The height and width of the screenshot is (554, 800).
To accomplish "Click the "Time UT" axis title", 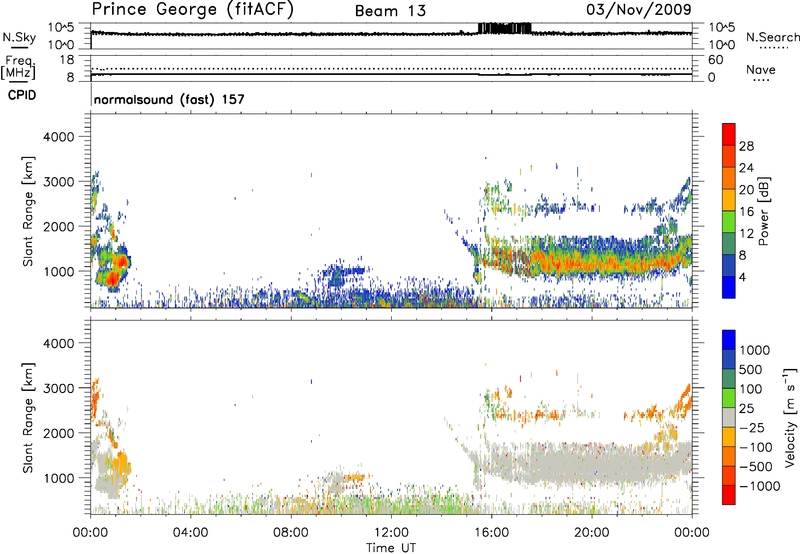I will point(391,548).
